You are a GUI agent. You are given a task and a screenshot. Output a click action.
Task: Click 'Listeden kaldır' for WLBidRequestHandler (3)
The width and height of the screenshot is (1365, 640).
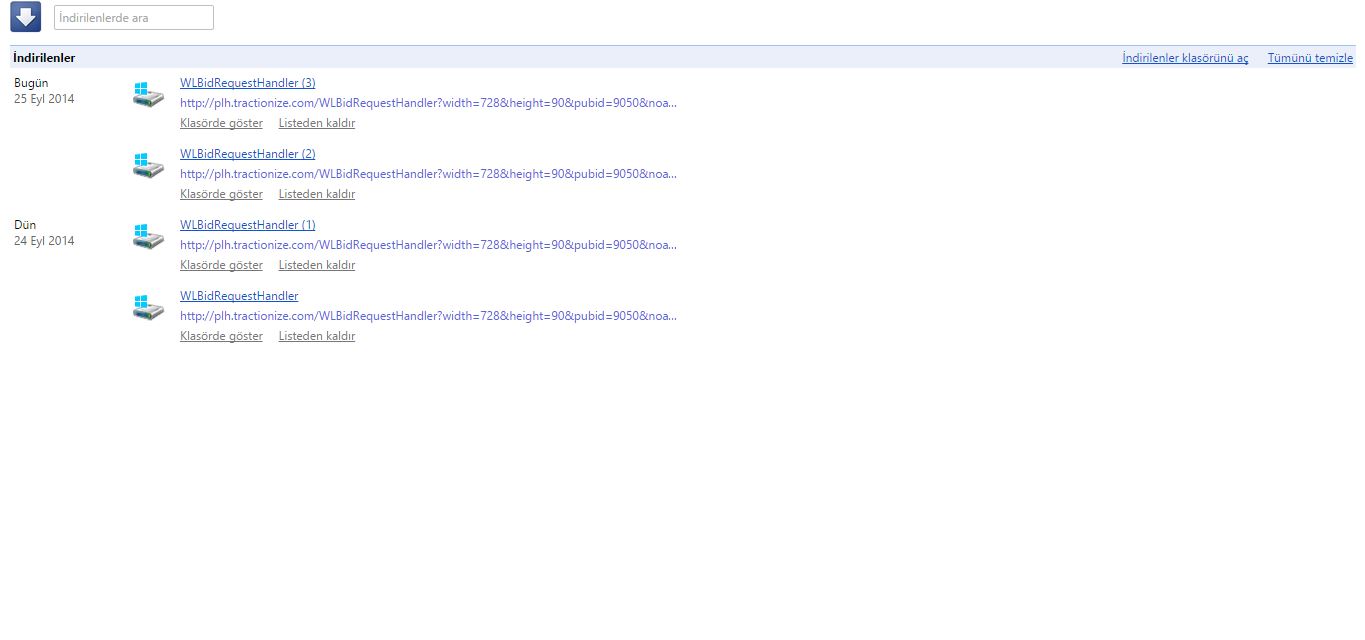click(x=316, y=123)
